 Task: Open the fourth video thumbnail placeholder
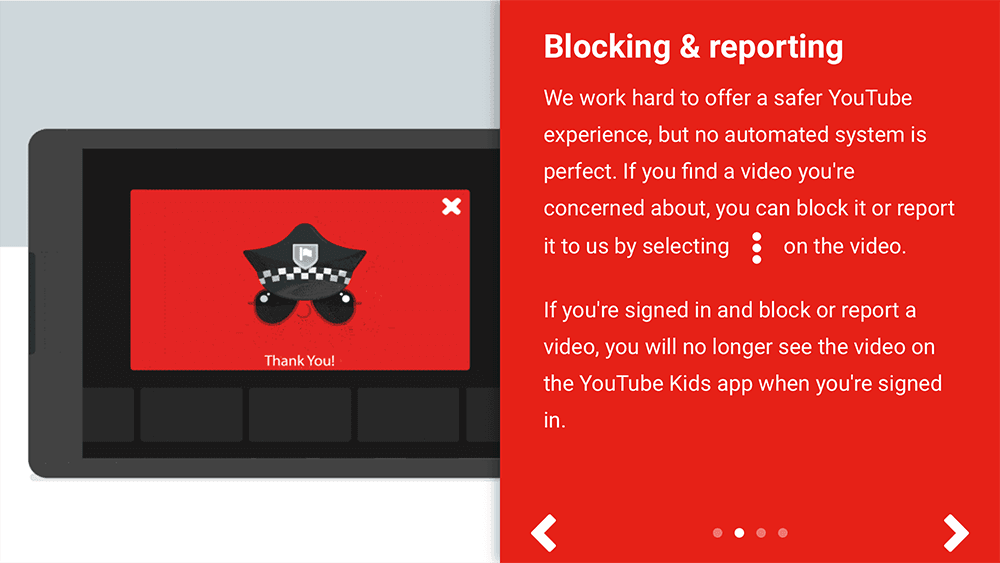tap(408, 414)
